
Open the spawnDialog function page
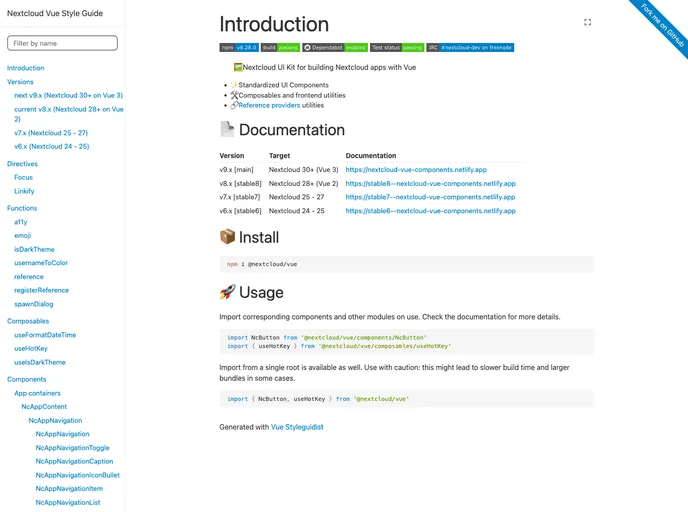click(33, 304)
